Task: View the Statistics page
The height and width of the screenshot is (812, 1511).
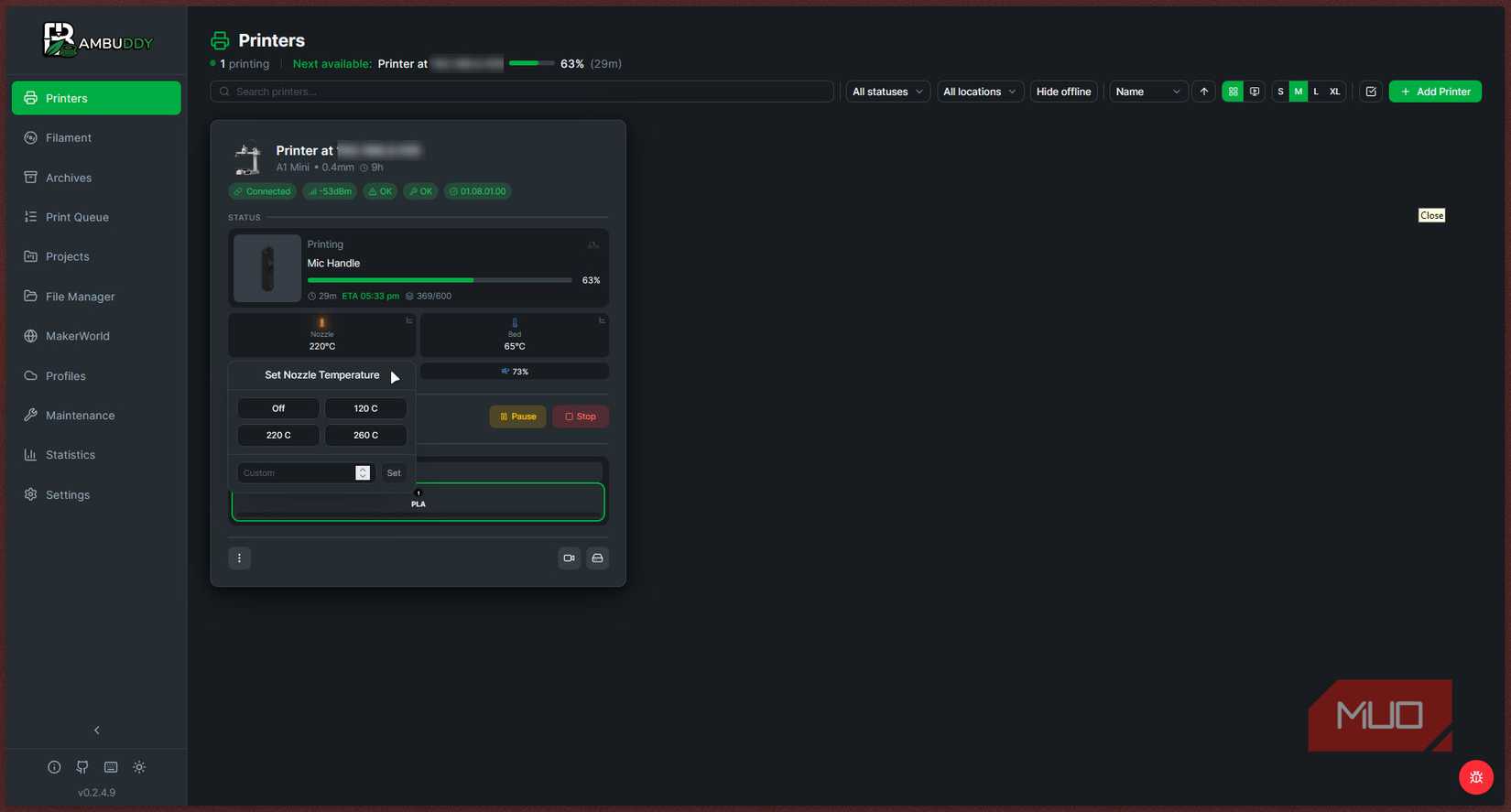Action: 96,455
